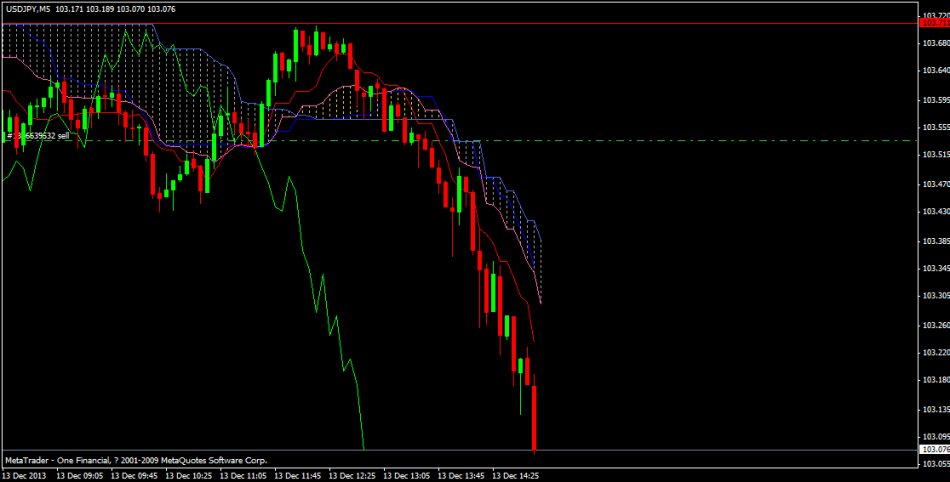Click the 13 Dec 14:25 time label

point(516,475)
